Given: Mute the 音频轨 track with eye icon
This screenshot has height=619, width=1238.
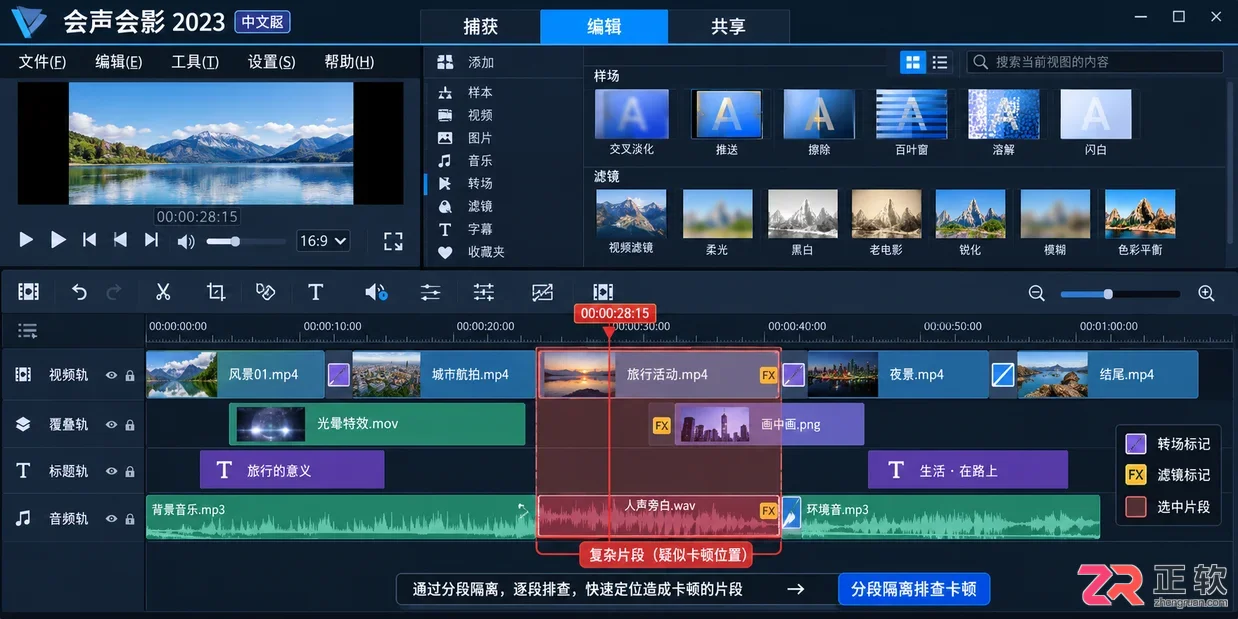Looking at the screenshot, I should pos(111,519).
